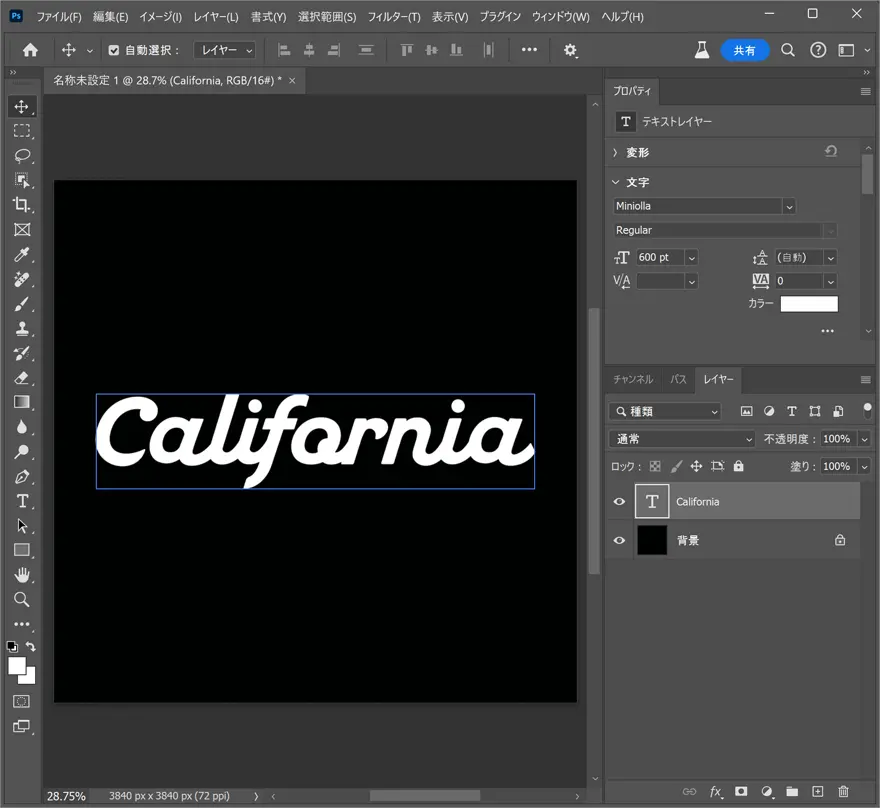Toggle Quick Mask mode
This screenshot has height=808, width=880.
point(22,701)
